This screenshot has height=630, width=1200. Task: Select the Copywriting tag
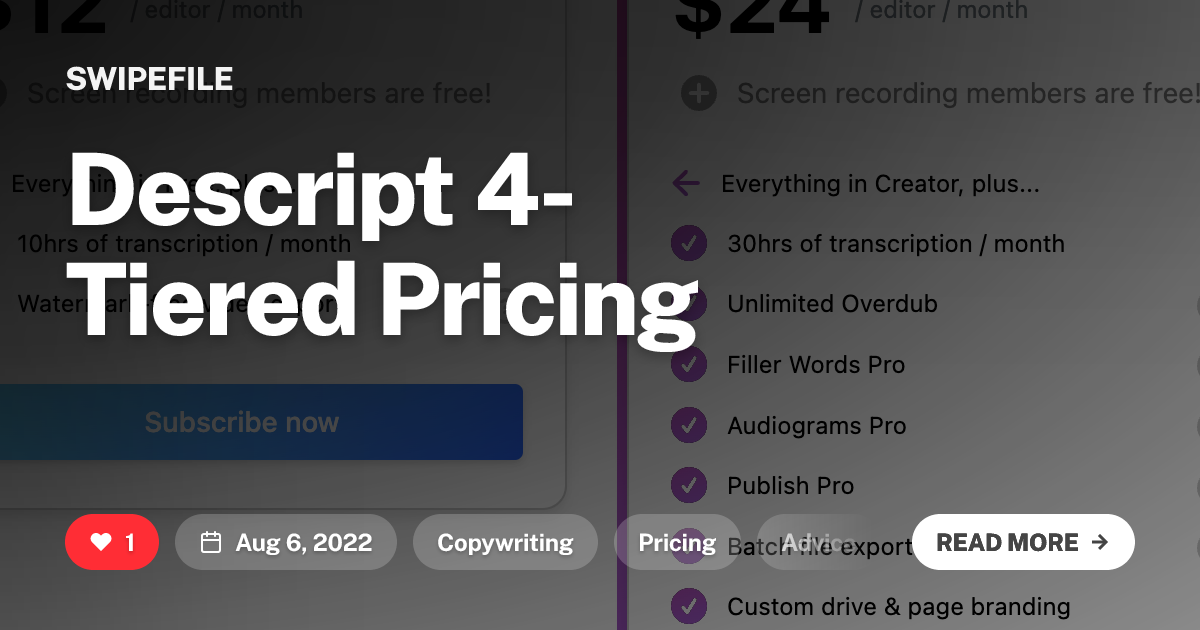click(x=505, y=542)
